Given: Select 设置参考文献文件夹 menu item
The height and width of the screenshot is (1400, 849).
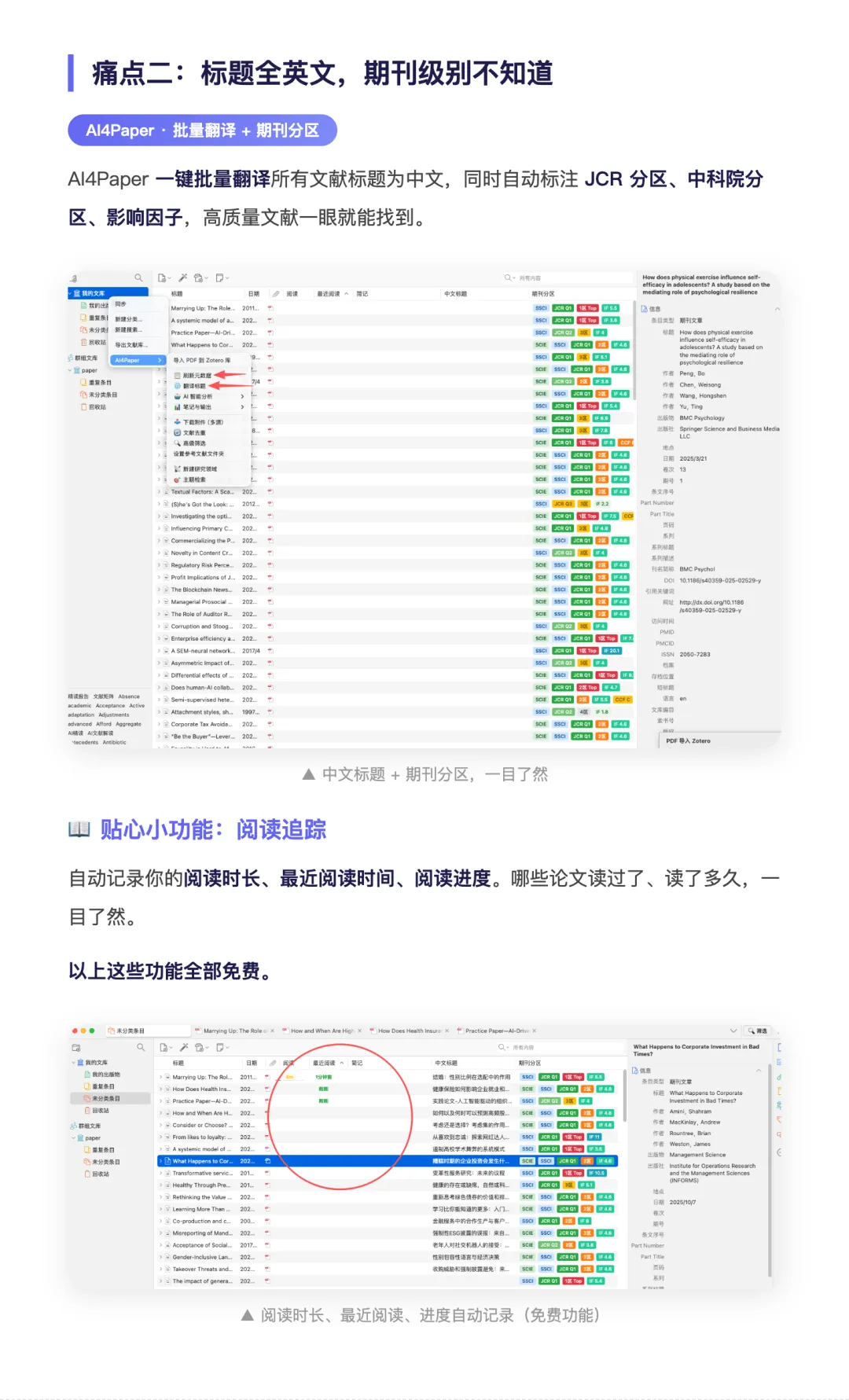Looking at the screenshot, I should pos(199,454).
